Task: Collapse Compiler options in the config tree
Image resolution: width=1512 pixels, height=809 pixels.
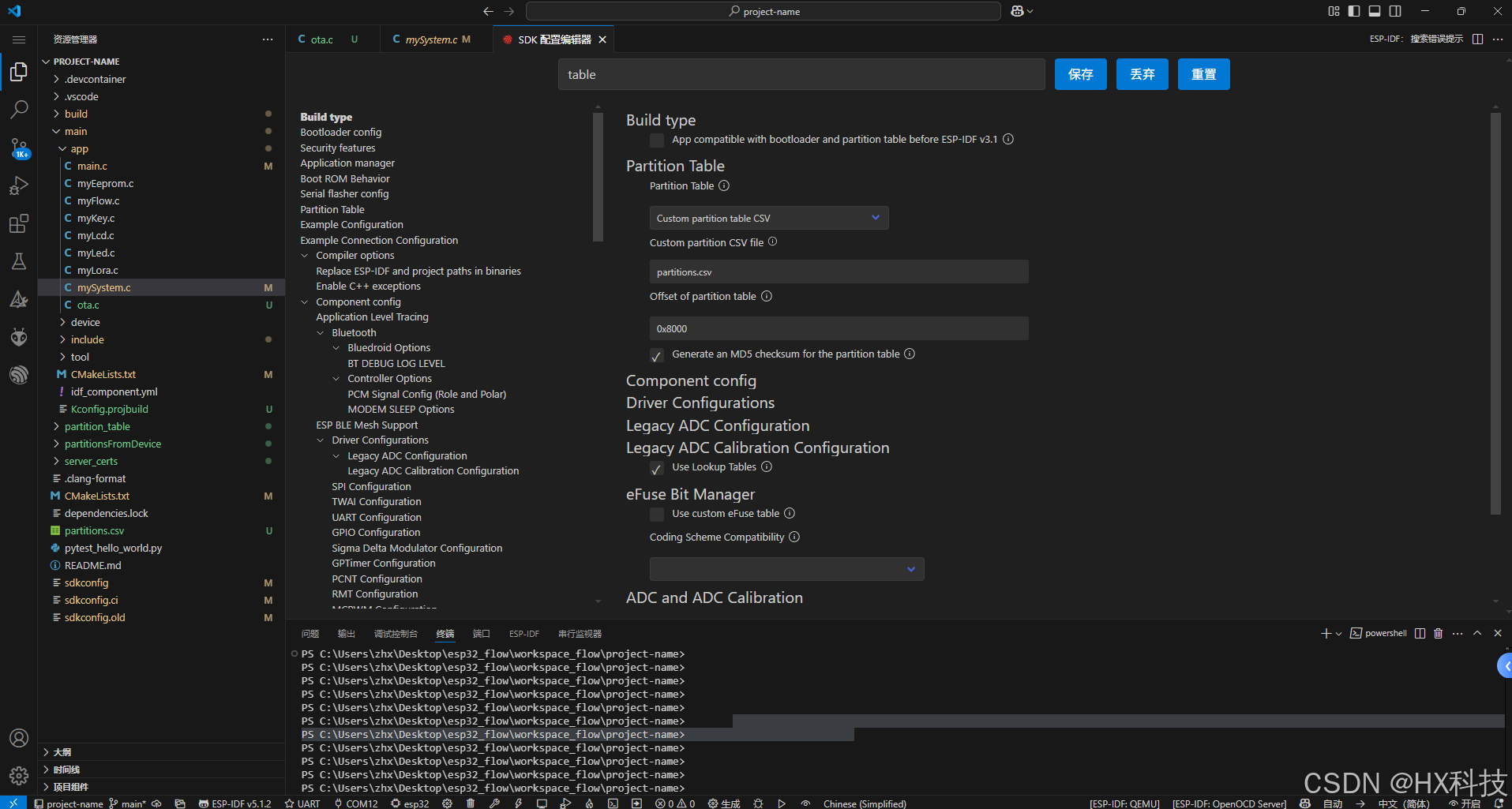Action: point(305,256)
